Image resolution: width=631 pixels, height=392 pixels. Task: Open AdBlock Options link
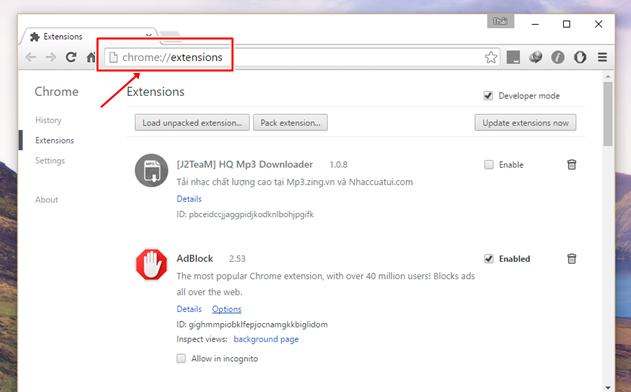227,309
